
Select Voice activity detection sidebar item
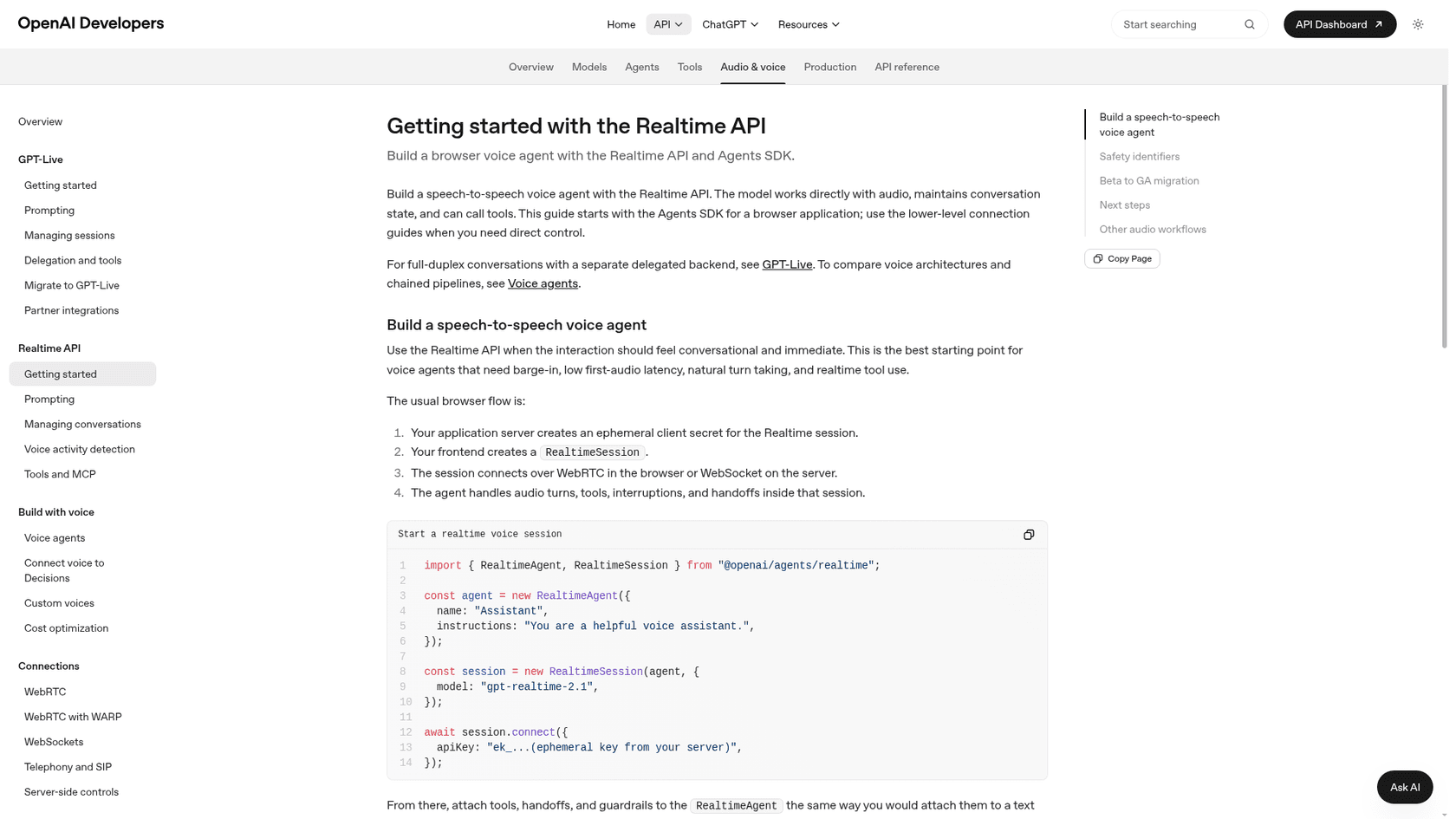coord(80,449)
